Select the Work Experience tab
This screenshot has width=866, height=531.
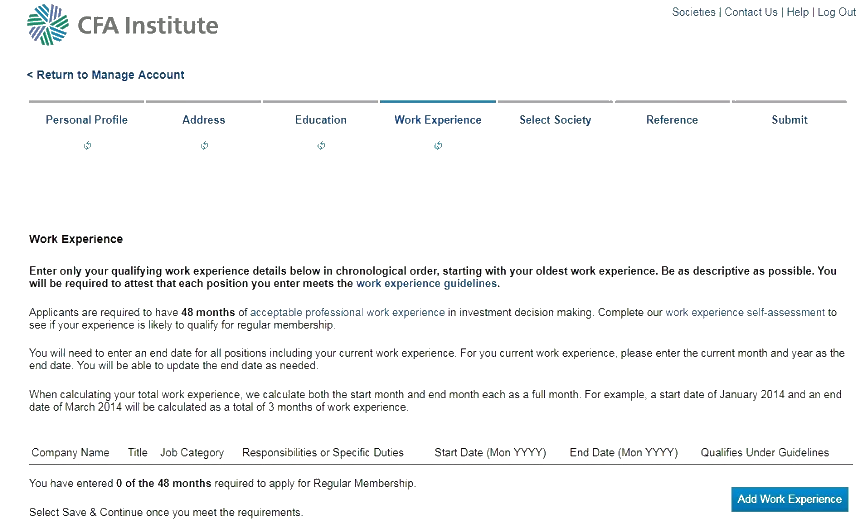438,120
